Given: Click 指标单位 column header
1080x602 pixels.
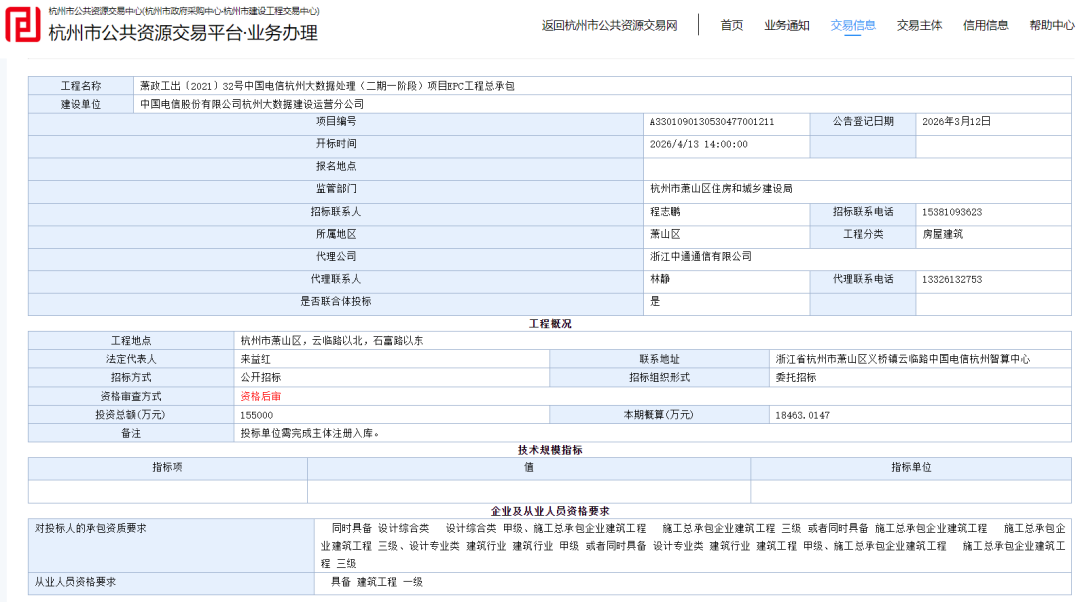Looking at the screenshot, I should pyautogui.click(x=911, y=468).
